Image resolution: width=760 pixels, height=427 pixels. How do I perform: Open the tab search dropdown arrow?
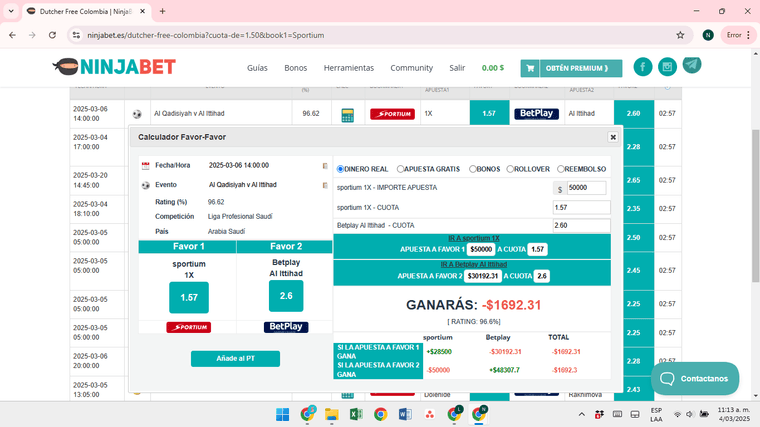(x=11, y=11)
